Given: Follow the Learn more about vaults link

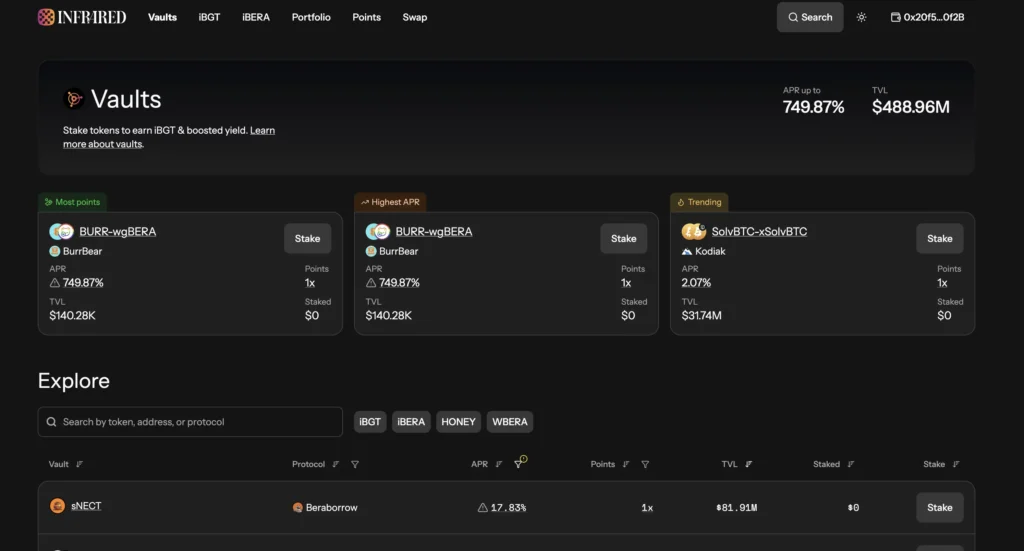Looking at the screenshot, I should (168, 137).
